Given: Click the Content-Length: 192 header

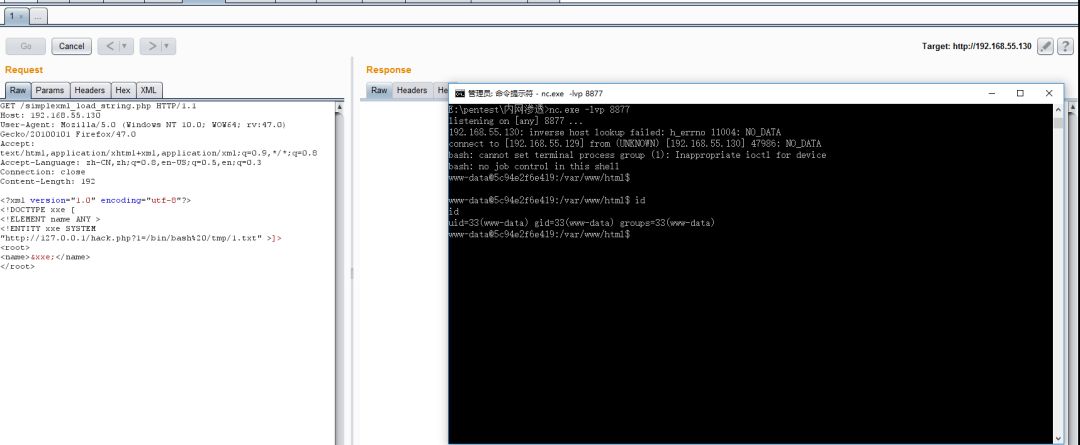Looking at the screenshot, I should (48, 181).
